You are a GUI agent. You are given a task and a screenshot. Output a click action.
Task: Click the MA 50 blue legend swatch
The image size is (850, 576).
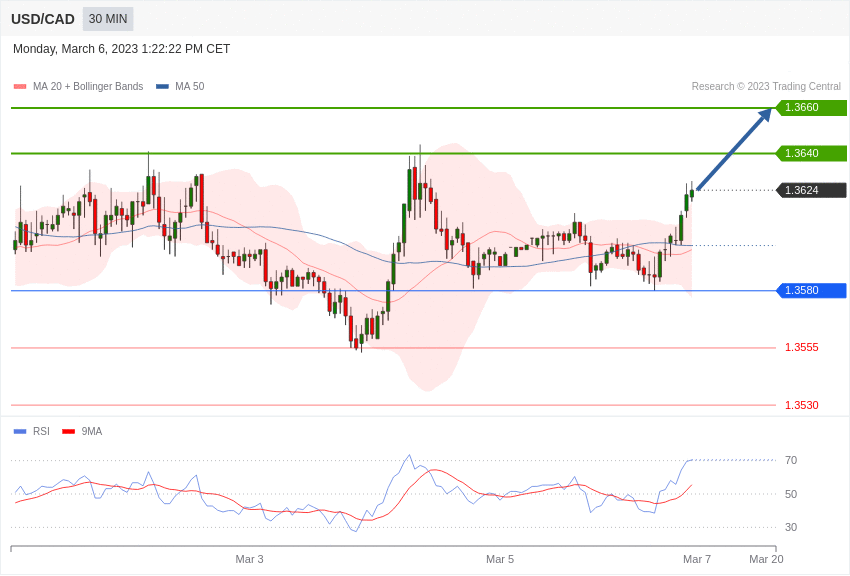(x=162, y=86)
